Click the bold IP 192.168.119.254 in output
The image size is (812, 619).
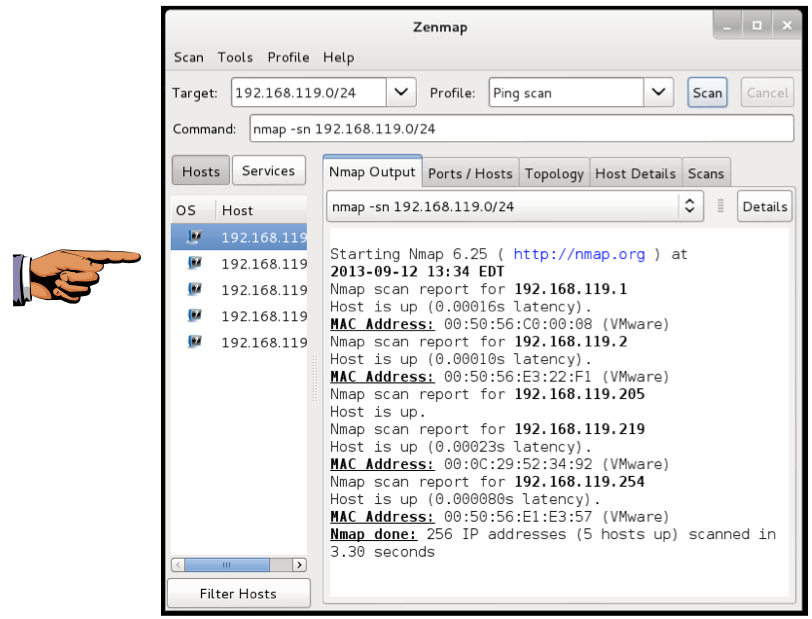(x=579, y=481)
